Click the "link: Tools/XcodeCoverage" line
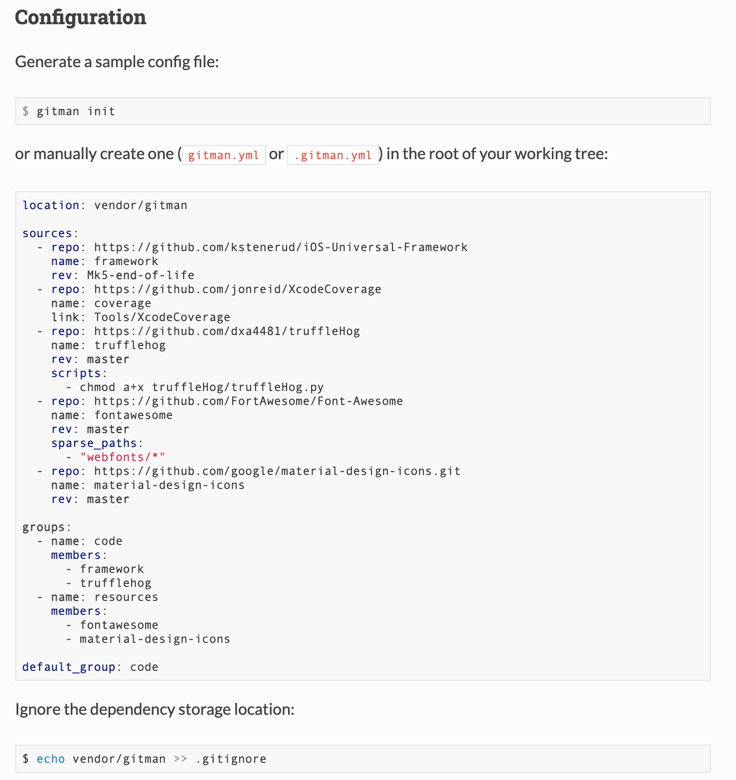 point(140,317)
